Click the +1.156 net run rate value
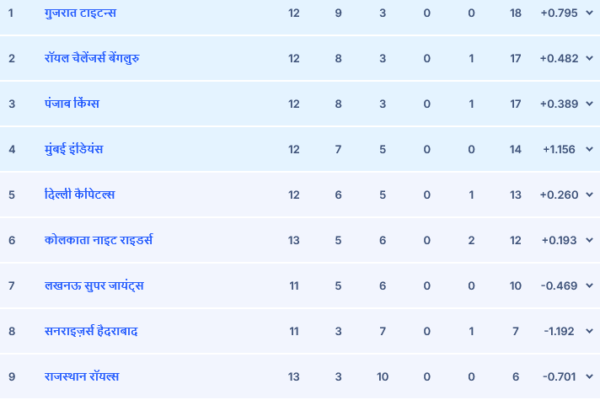Viewport: 600px width, 400px height. (559, 149)
